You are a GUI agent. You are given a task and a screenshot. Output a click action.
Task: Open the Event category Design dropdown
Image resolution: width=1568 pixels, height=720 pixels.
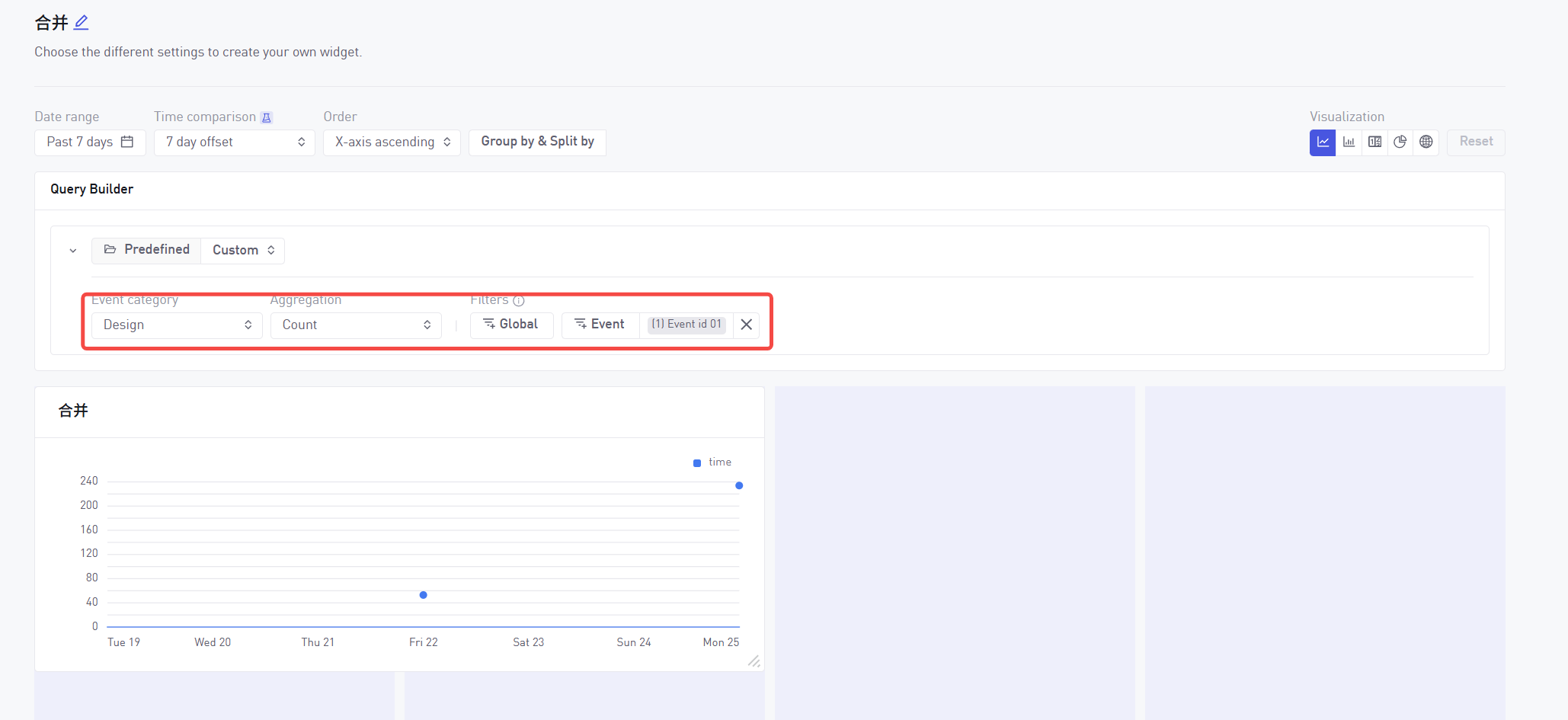(x=177, y=325)
